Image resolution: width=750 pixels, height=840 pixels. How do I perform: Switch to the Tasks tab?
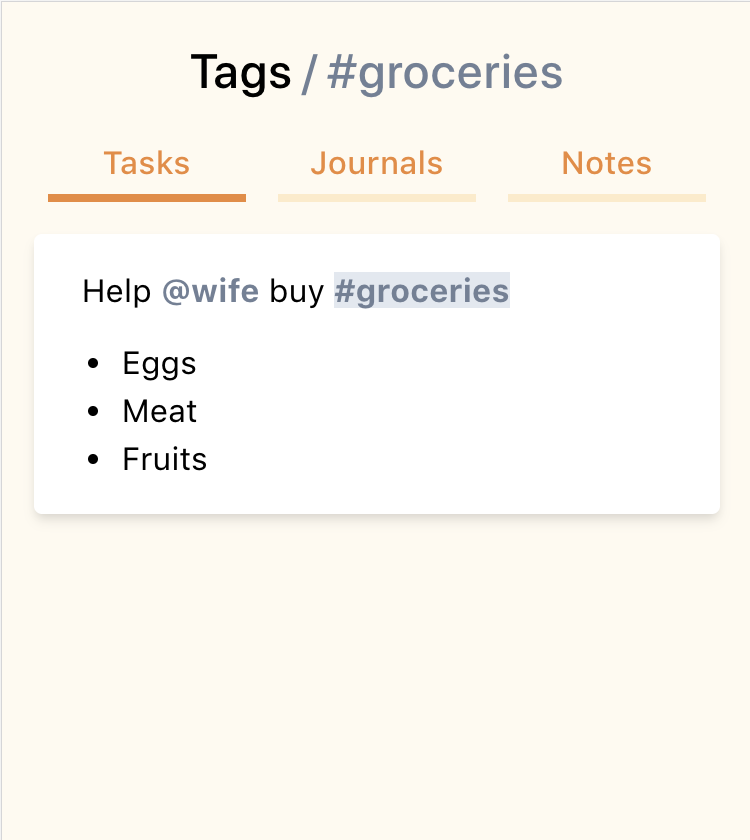[147, 163]
